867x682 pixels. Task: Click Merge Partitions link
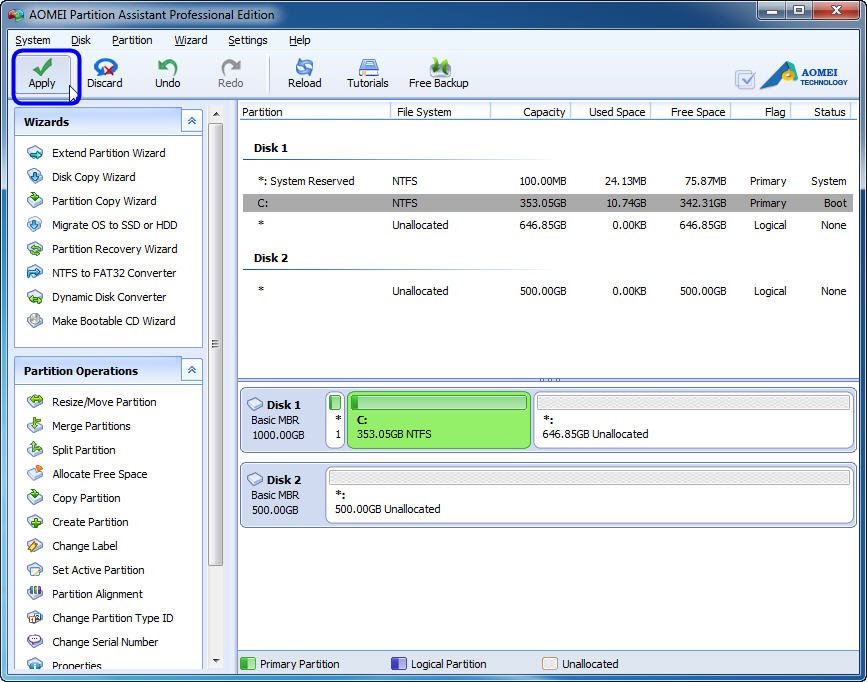[x=91, y=426]
